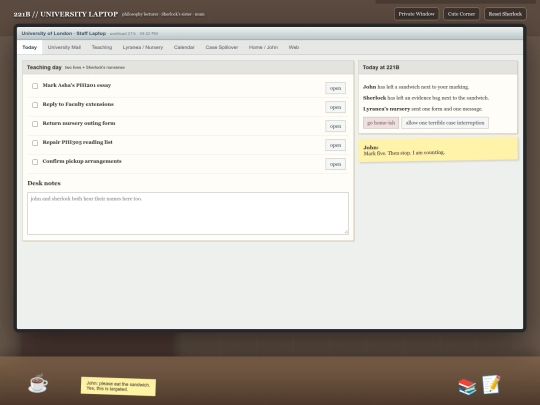The image size is (540, 405).
Task: Open the stacked books icon
Action: pyautogui.click(x=467, y=386)
